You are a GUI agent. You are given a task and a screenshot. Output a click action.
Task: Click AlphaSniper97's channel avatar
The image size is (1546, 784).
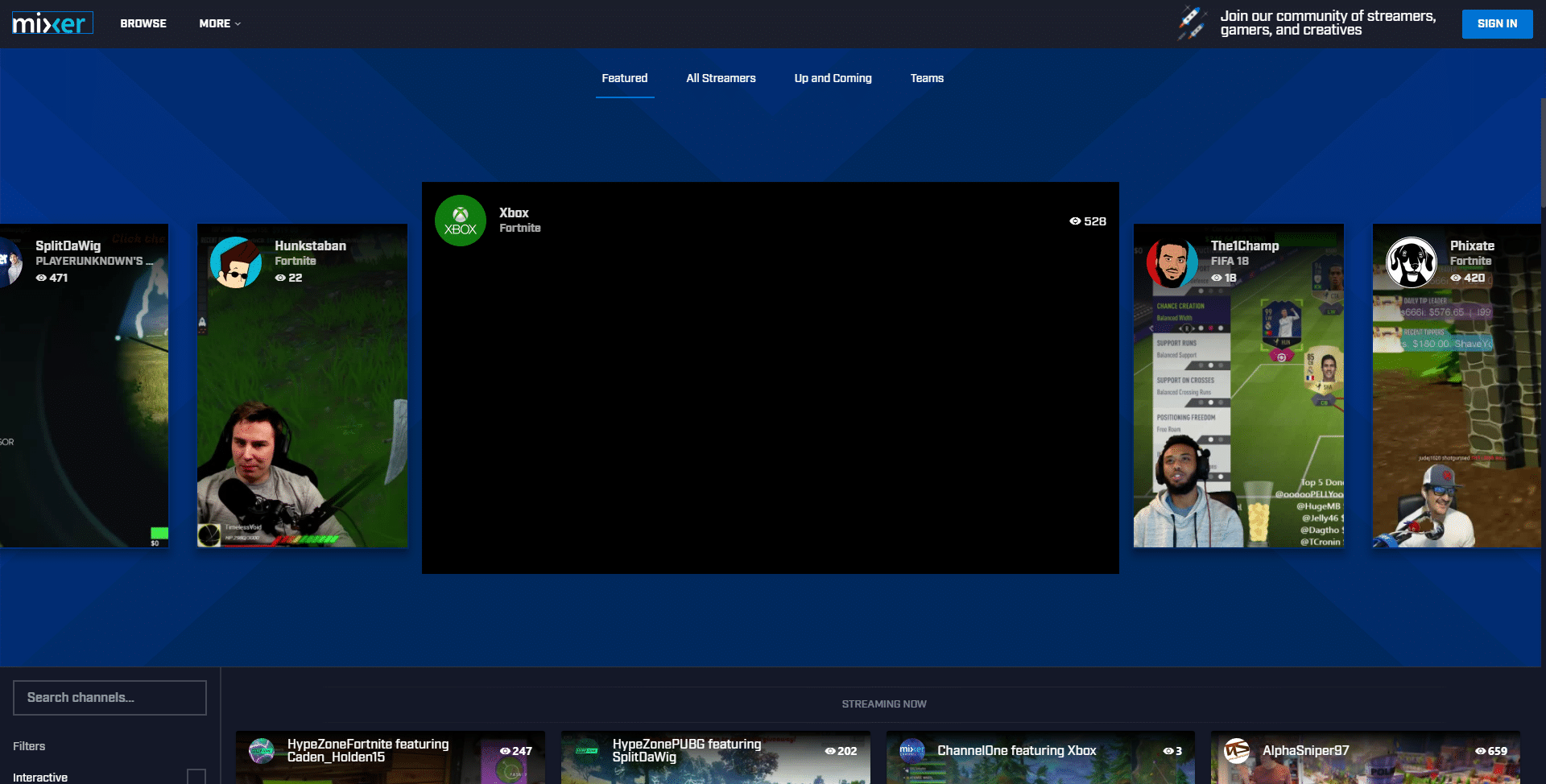[1237, 751]
